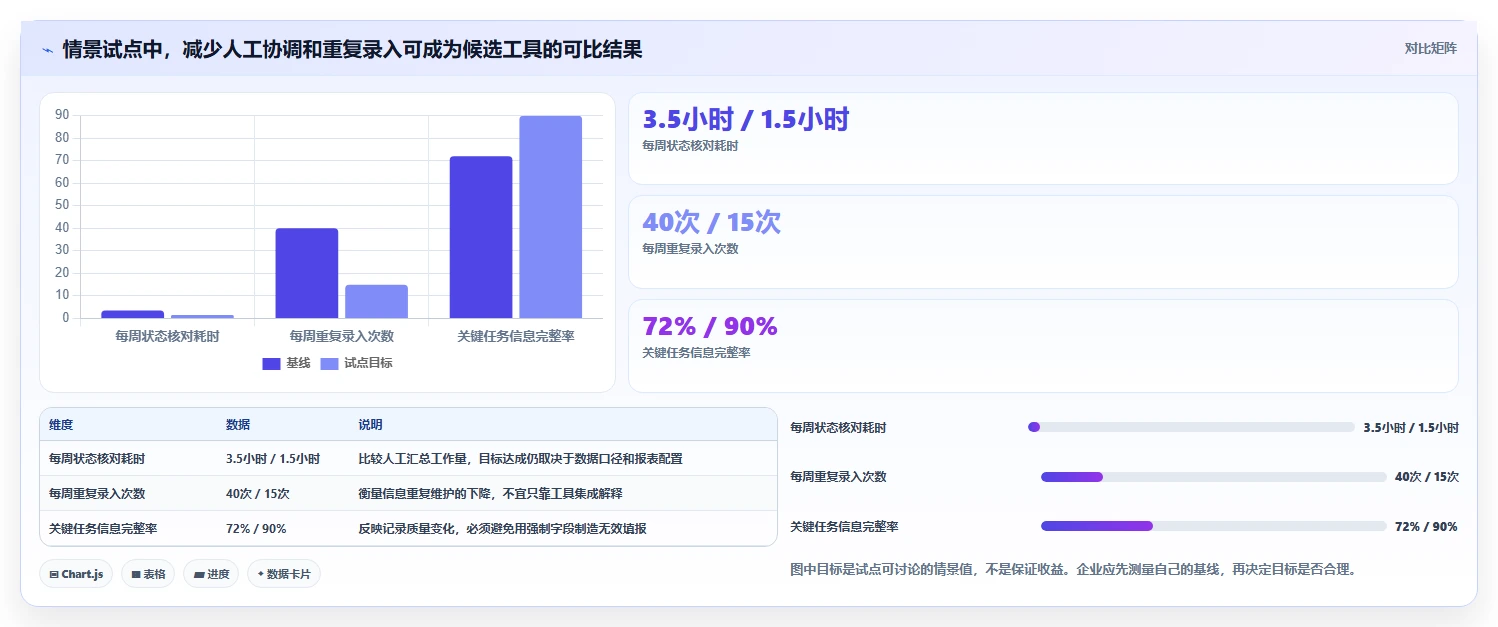The width and height of the screenshot is (1498, 627).
Task: Click the 试点目标 bar for 每周重复录入次数
Action: point(377,302)
